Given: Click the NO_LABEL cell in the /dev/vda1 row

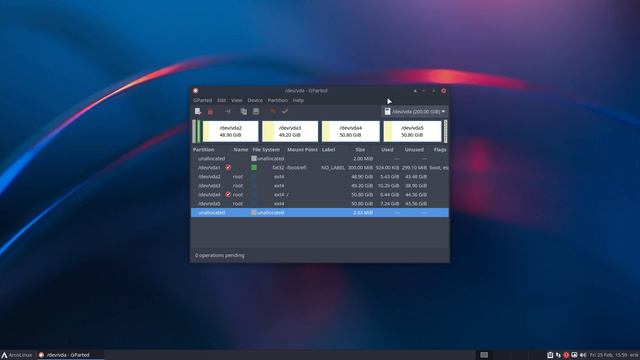Looking at the screenshot, I should click(x=333, y=168).
